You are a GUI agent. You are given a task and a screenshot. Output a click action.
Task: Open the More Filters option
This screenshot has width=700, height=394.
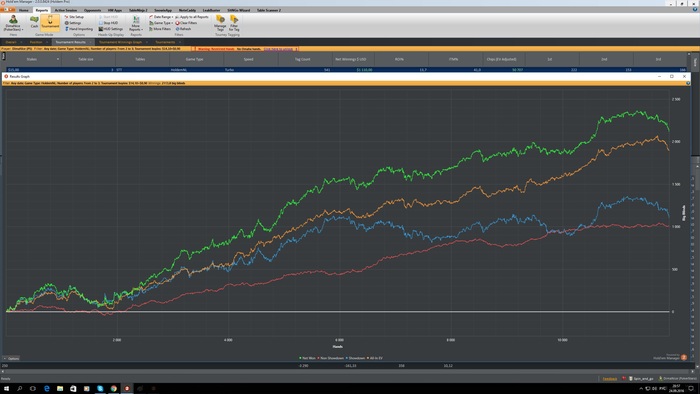(160, 29)
